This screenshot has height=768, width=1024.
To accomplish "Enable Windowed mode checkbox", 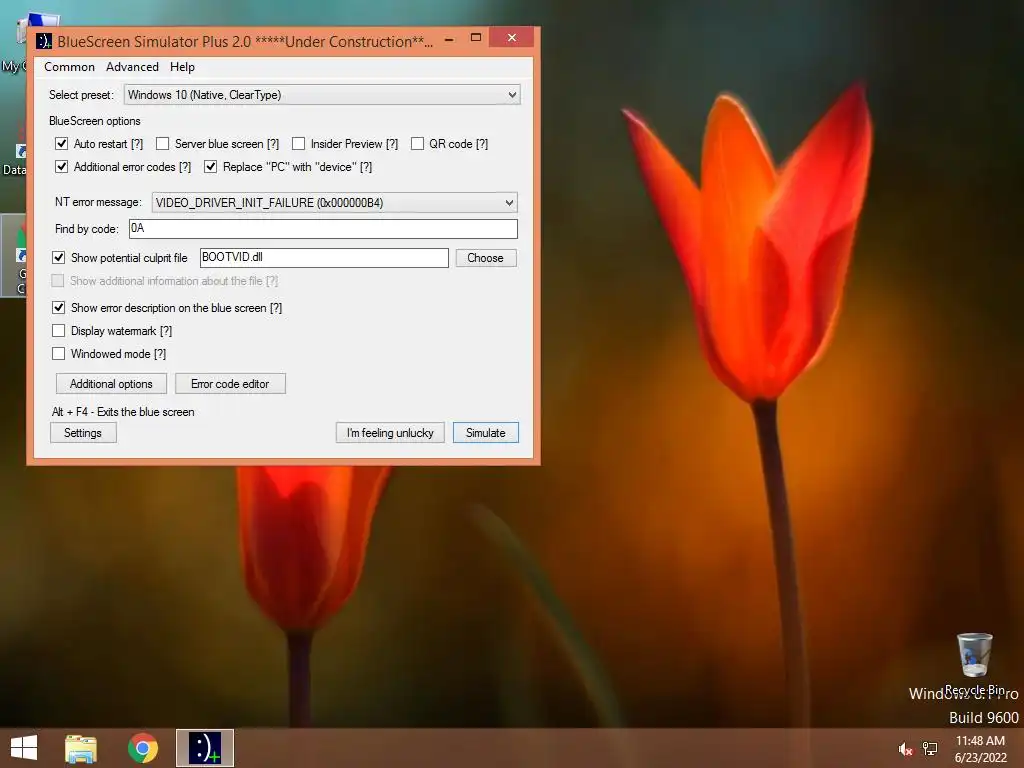I will [x=59, y=353].
